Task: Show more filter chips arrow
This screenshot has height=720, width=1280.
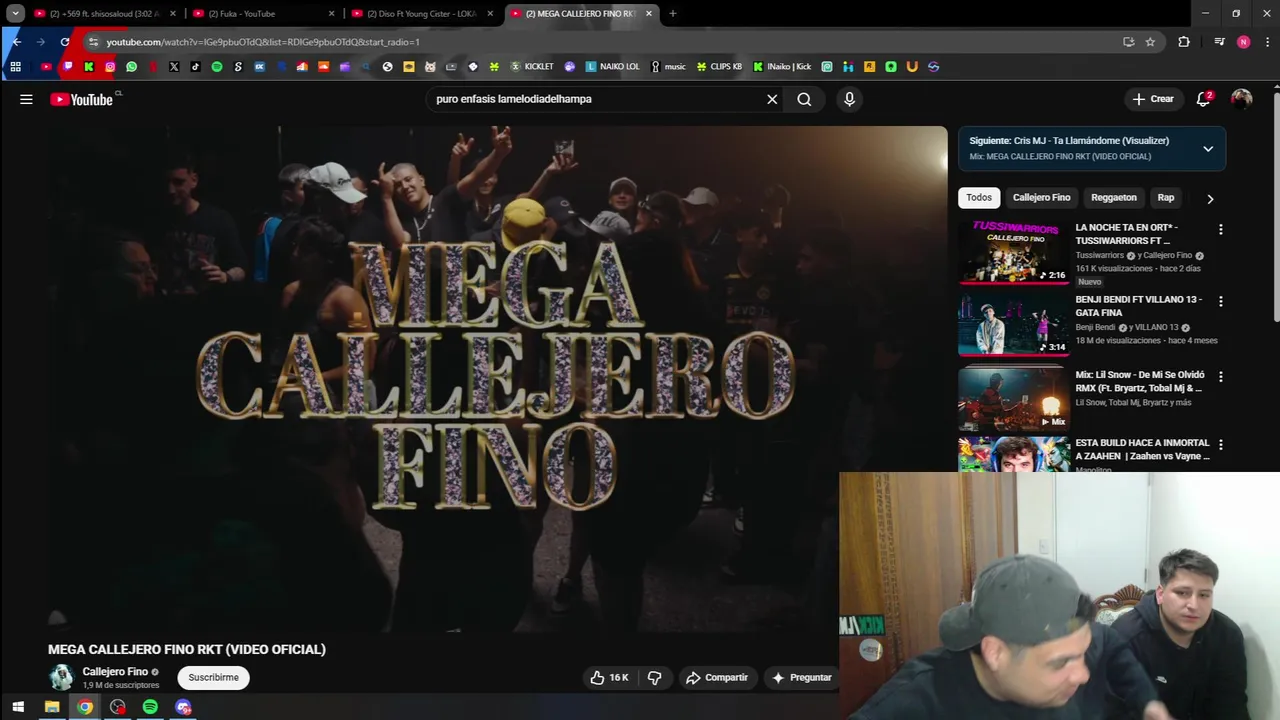Action: 1210,198
